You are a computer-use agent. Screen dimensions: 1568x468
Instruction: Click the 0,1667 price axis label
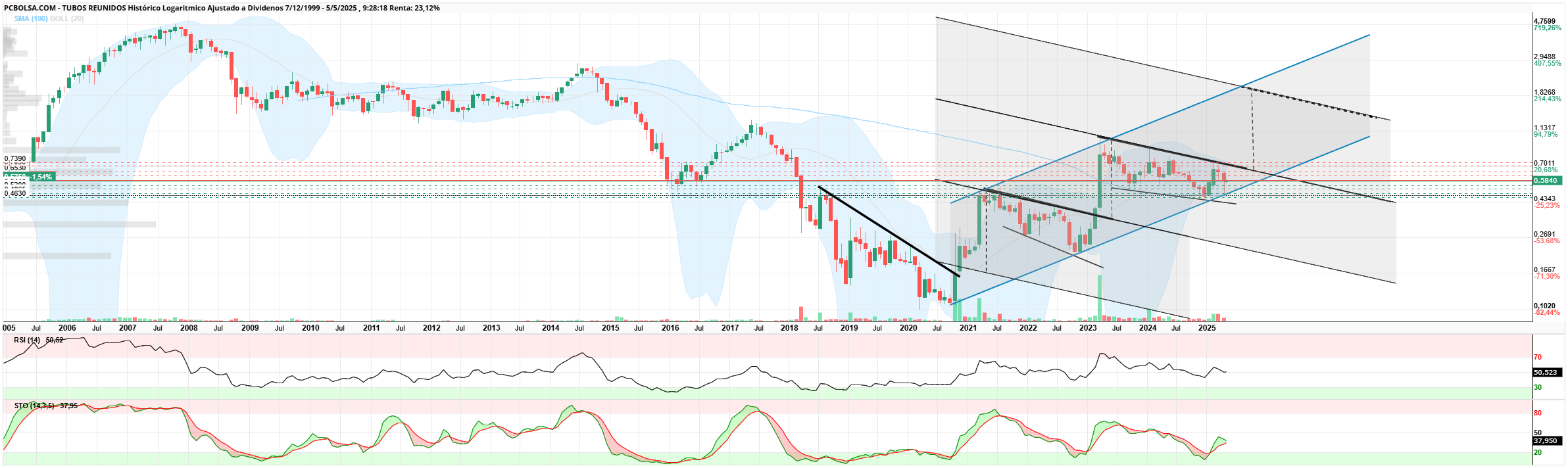coord(1545,269)
